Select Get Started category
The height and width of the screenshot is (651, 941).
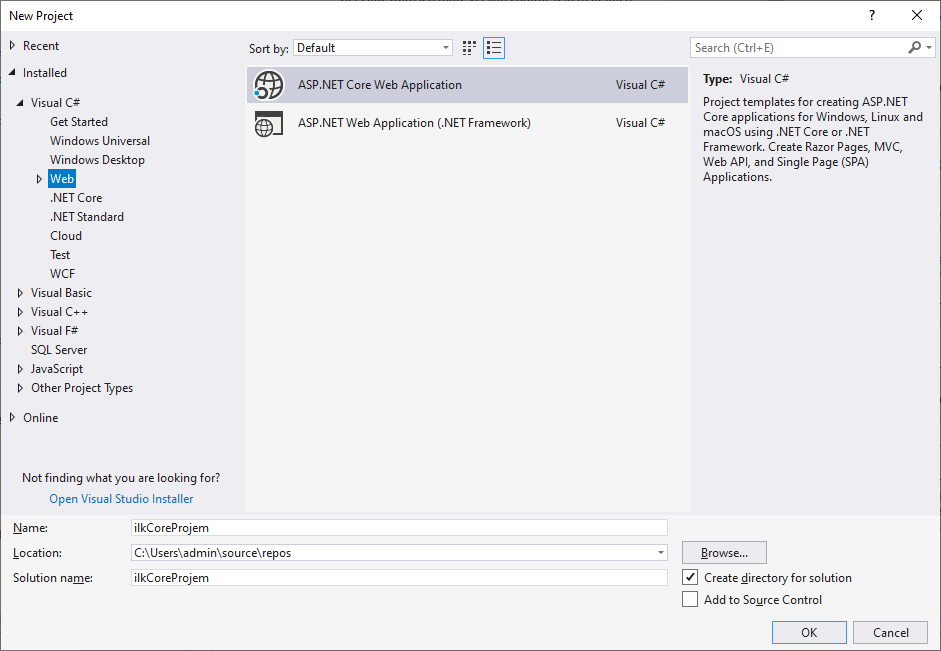(79, 122)
